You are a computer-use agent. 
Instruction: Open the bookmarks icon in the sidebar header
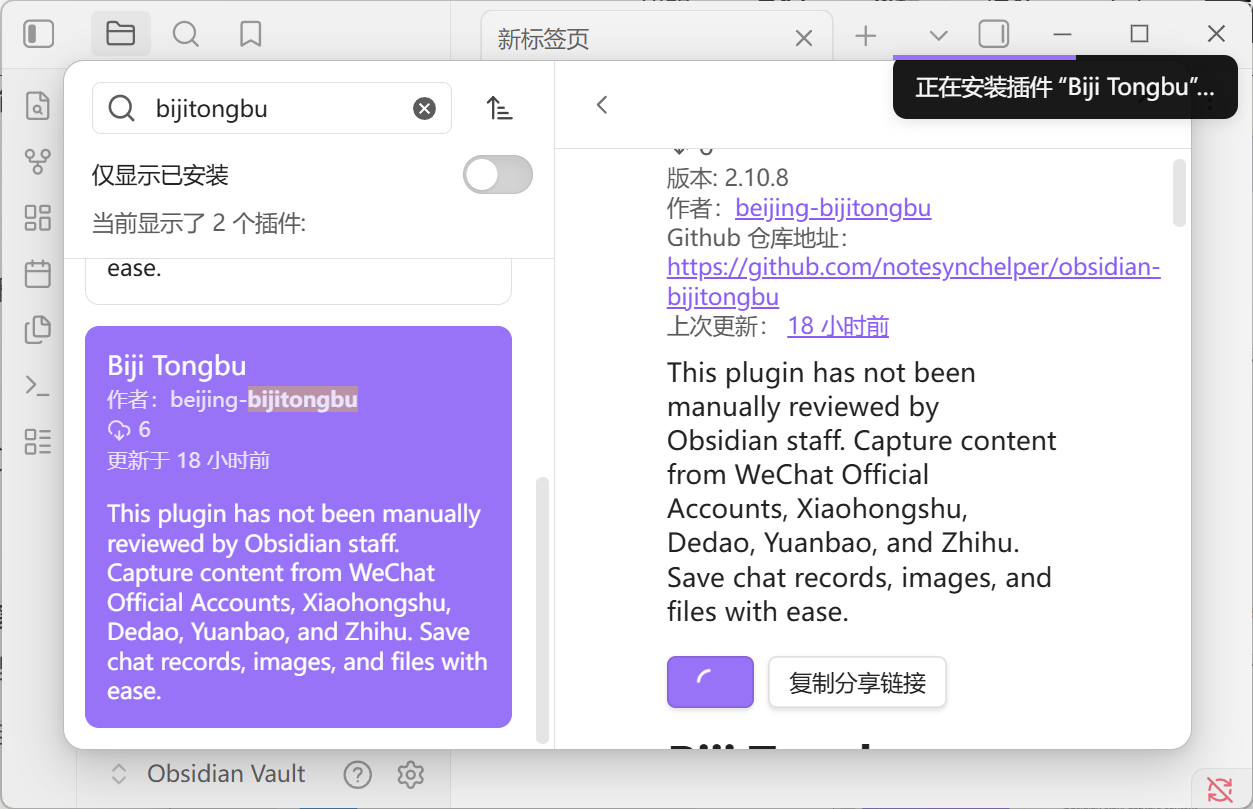tap(250, 34)
